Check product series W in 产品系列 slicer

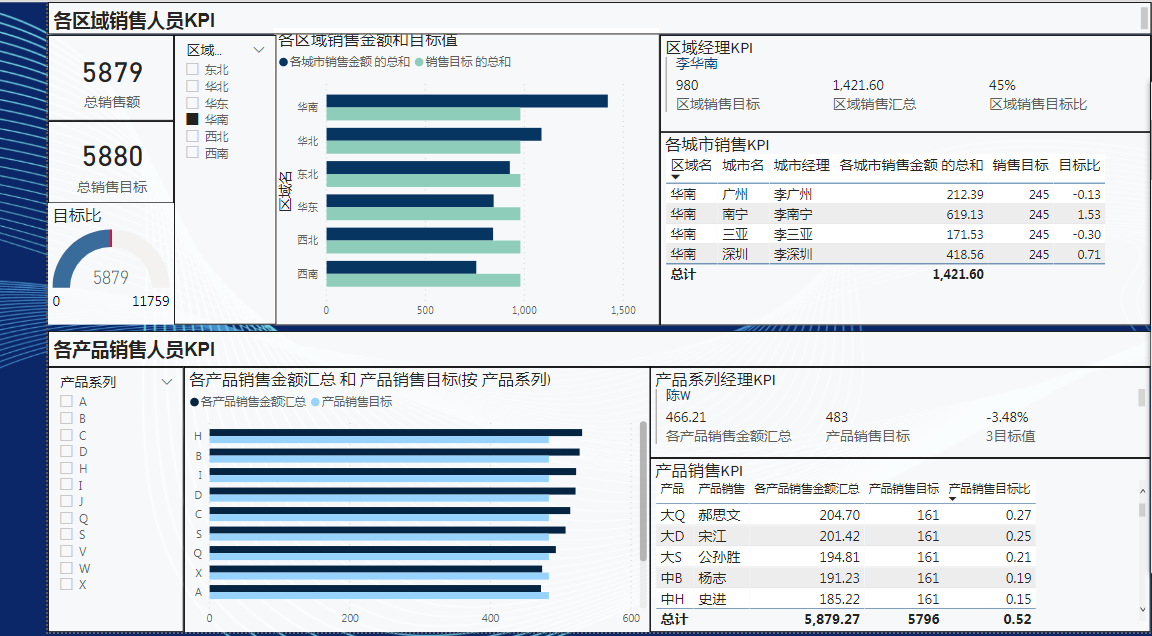[x=66, y=568]
